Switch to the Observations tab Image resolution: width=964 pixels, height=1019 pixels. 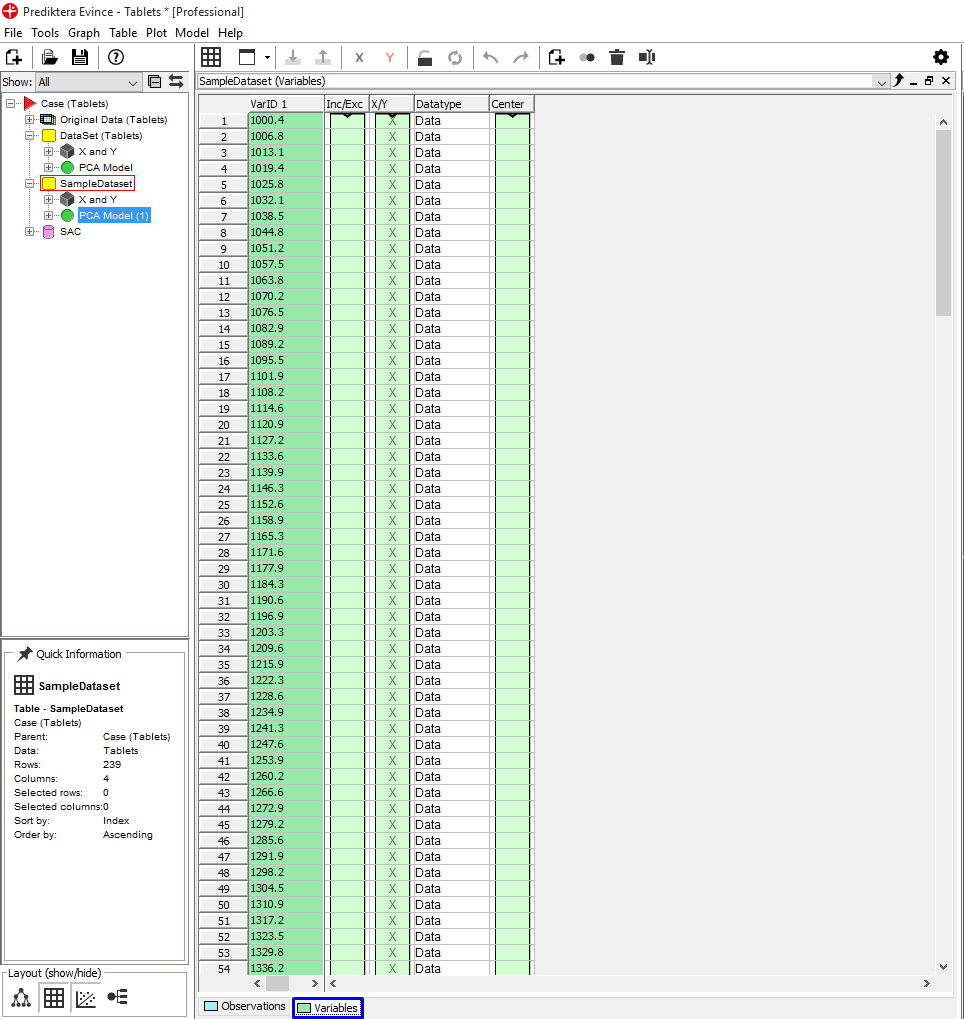pos(245,1007)
